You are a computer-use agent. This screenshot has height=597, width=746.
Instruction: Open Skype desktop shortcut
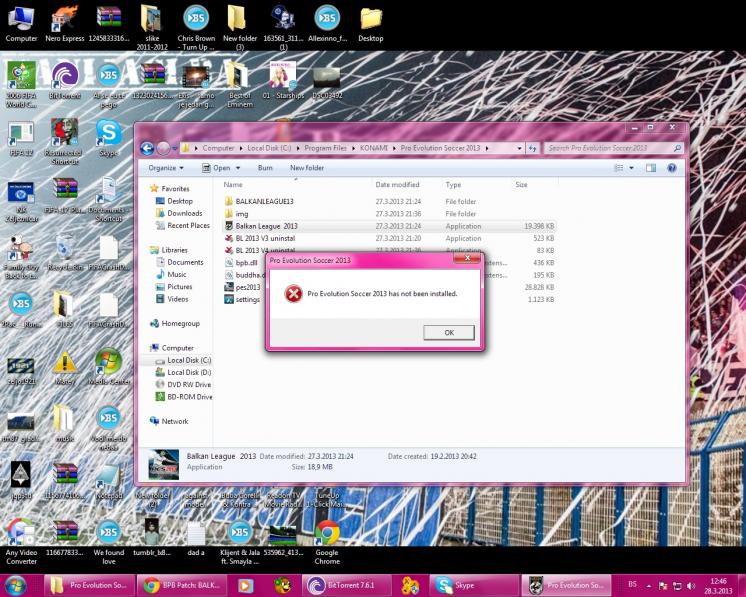pos(108,138)
